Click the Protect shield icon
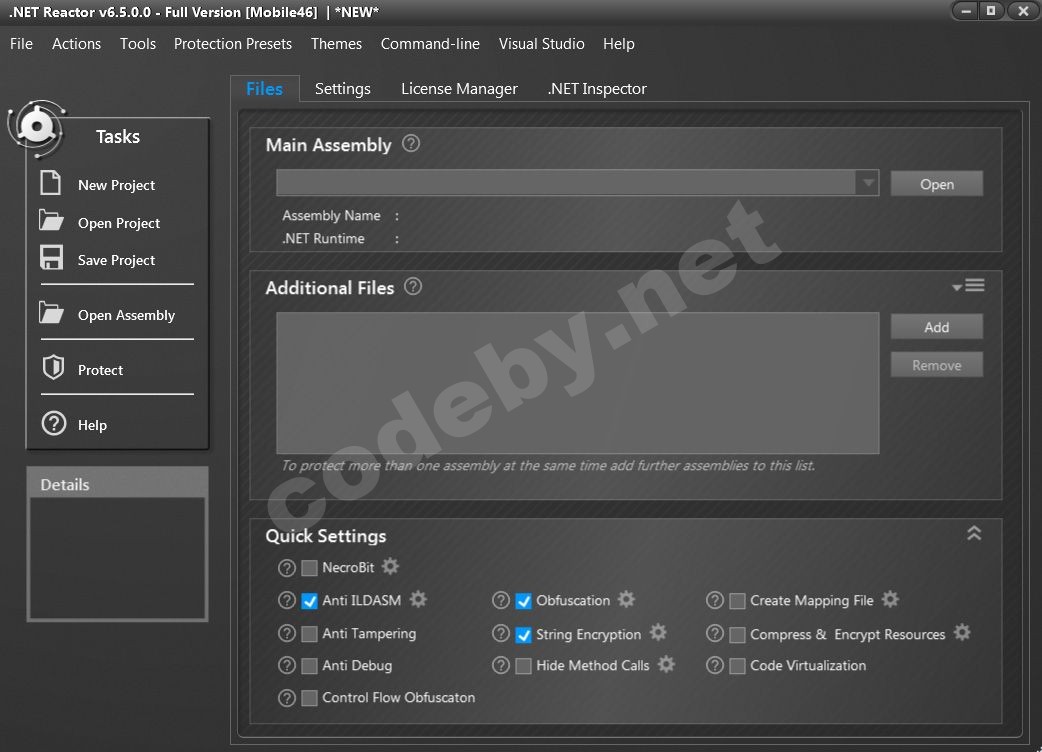Viewport: 1042px width, 752px height. point(53,367)
